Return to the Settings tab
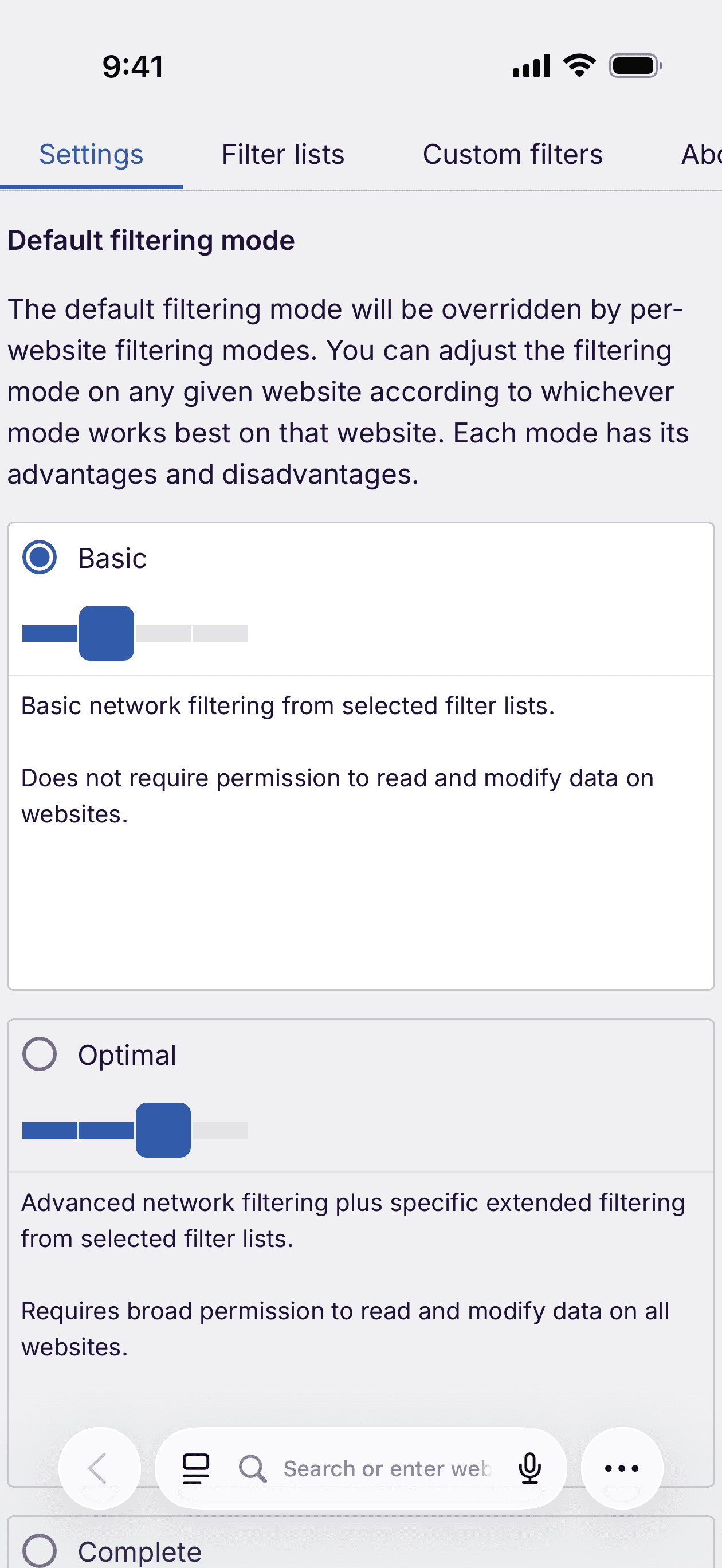The image size is (722, 1568). coord(90,154)
